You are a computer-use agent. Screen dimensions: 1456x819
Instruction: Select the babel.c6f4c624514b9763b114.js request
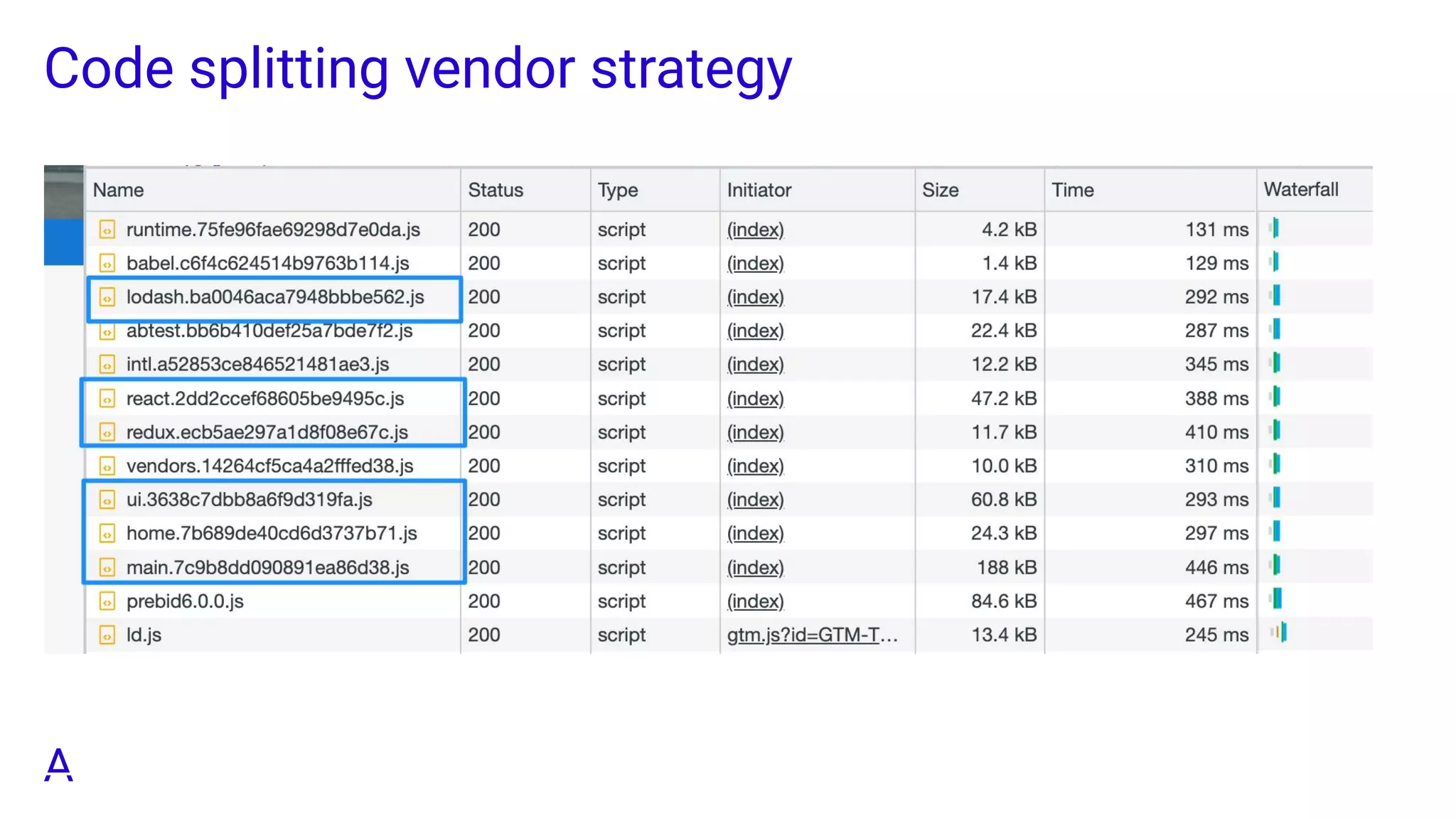point(267,264)
